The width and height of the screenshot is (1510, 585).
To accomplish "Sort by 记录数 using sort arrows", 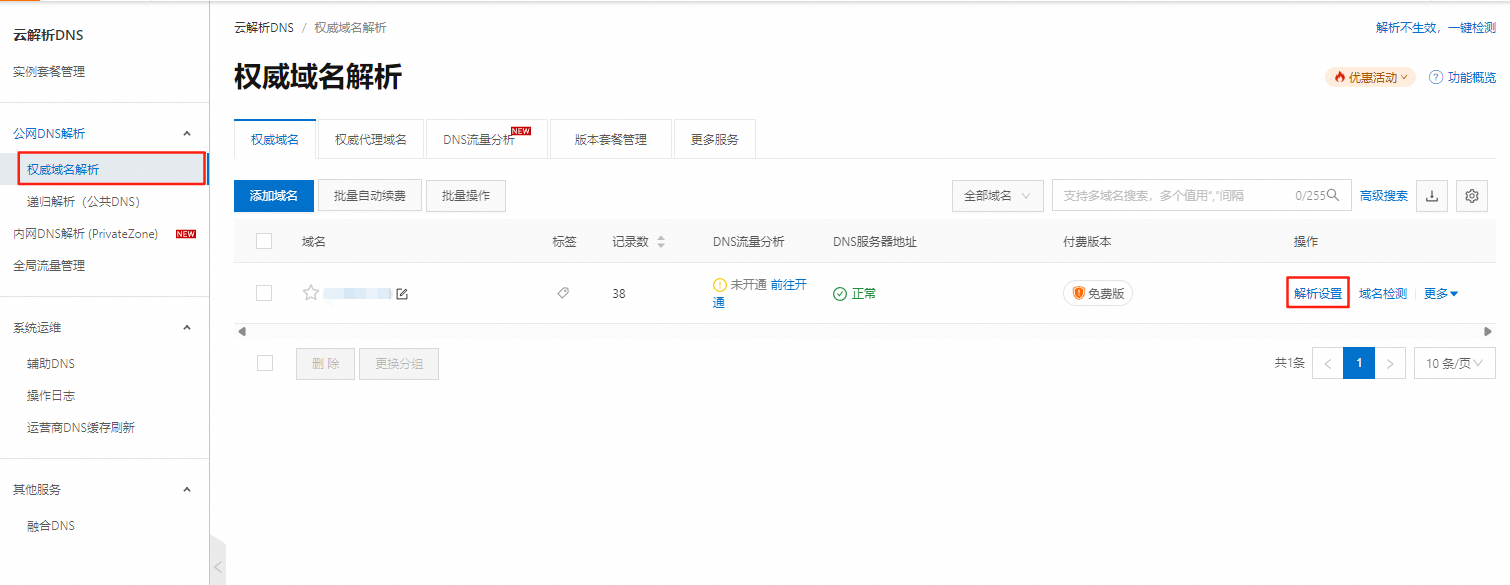I will pos(661,242).
